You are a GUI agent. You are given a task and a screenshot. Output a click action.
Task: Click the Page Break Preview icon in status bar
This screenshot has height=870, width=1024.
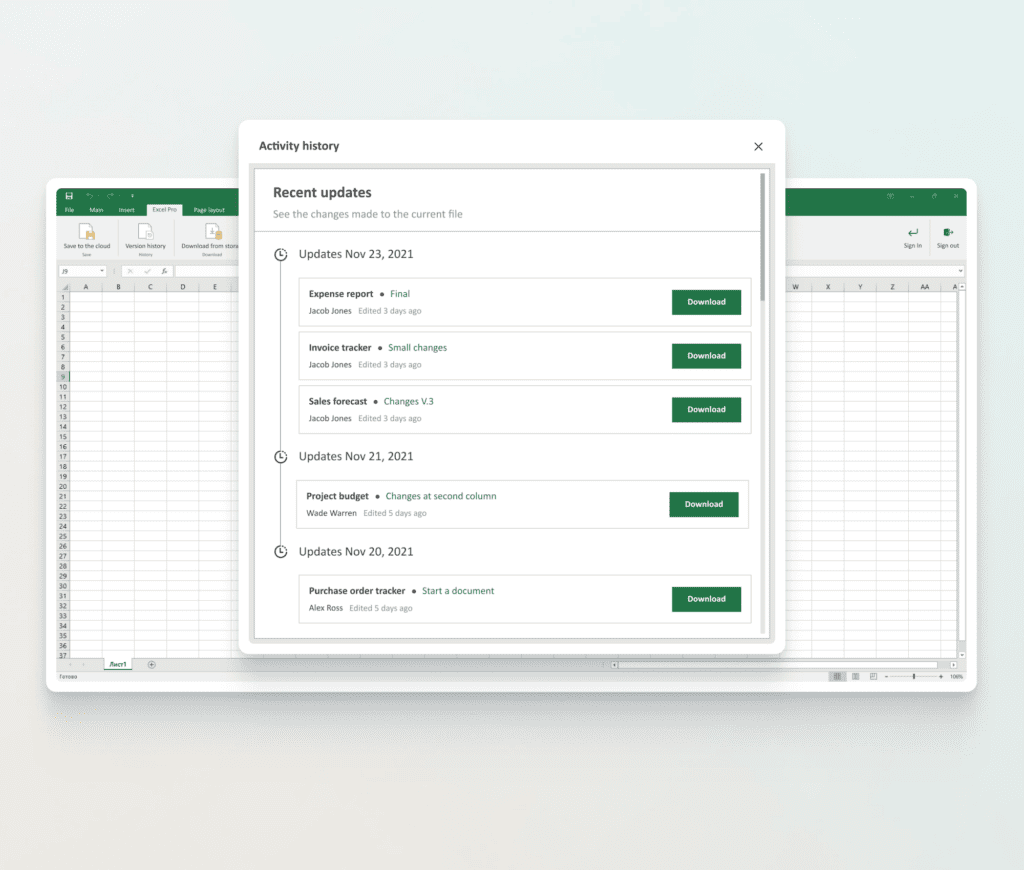click(x=874, y=676)
